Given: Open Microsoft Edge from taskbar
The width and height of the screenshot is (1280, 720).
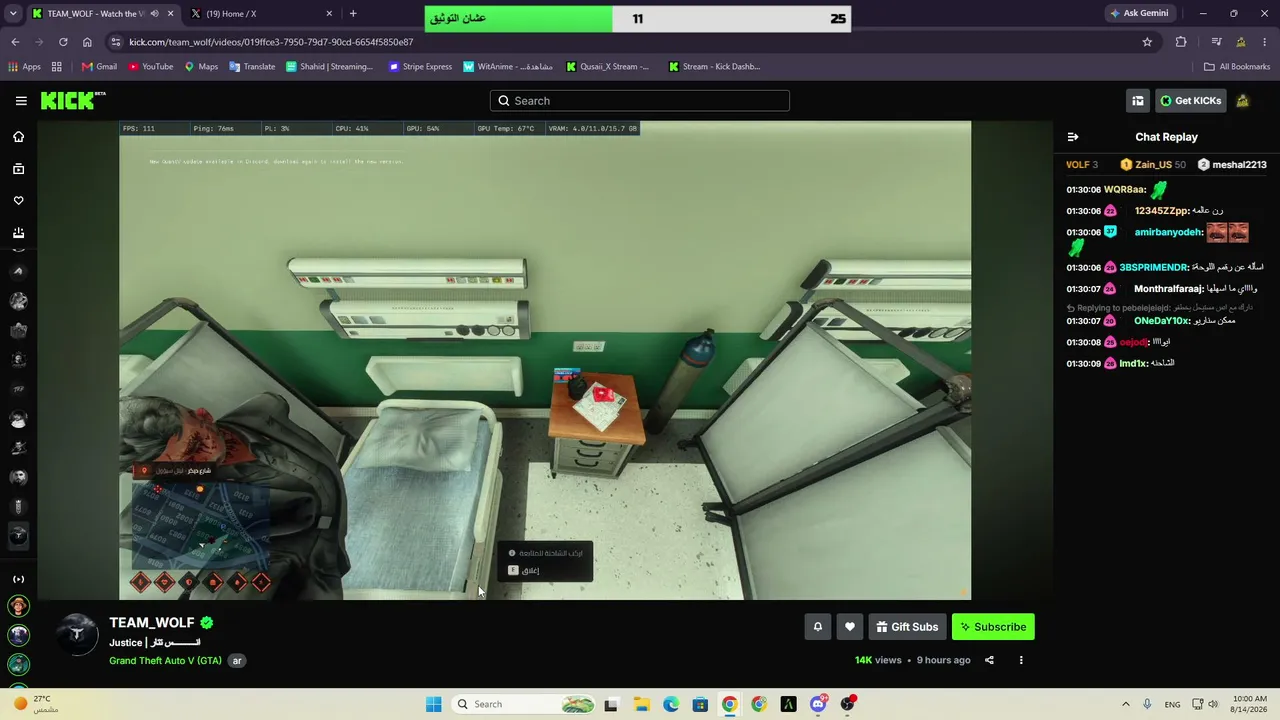Looking at the screenshot, I should tap(670, 704).
